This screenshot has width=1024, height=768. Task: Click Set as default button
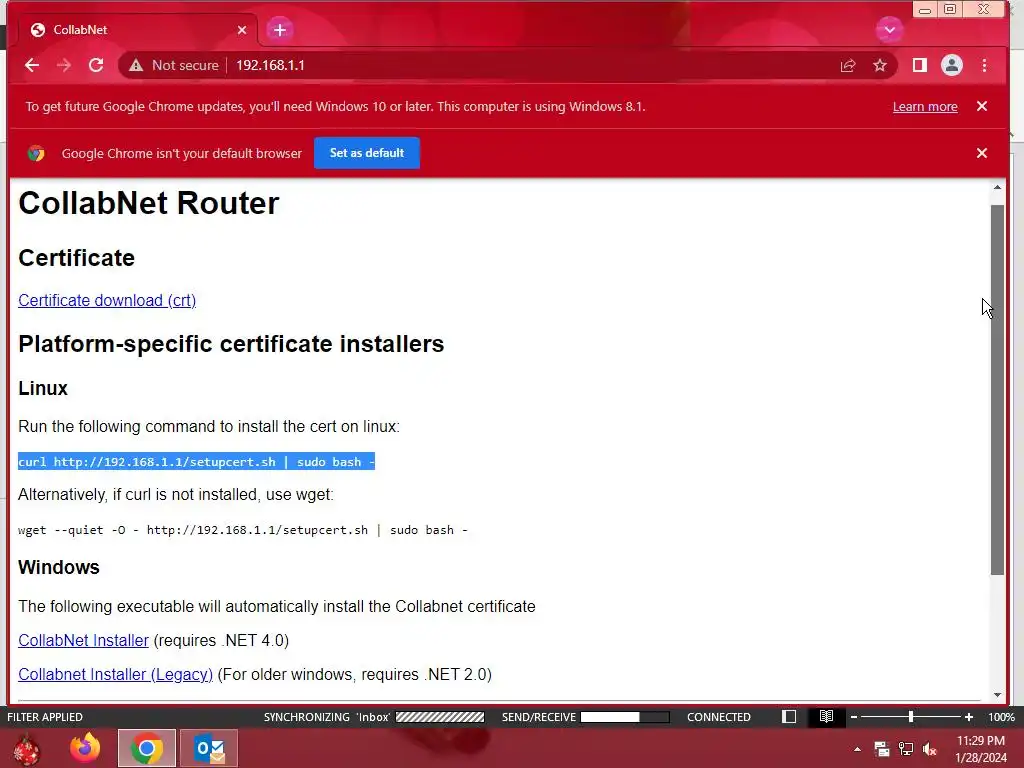[x=366, y=153]
